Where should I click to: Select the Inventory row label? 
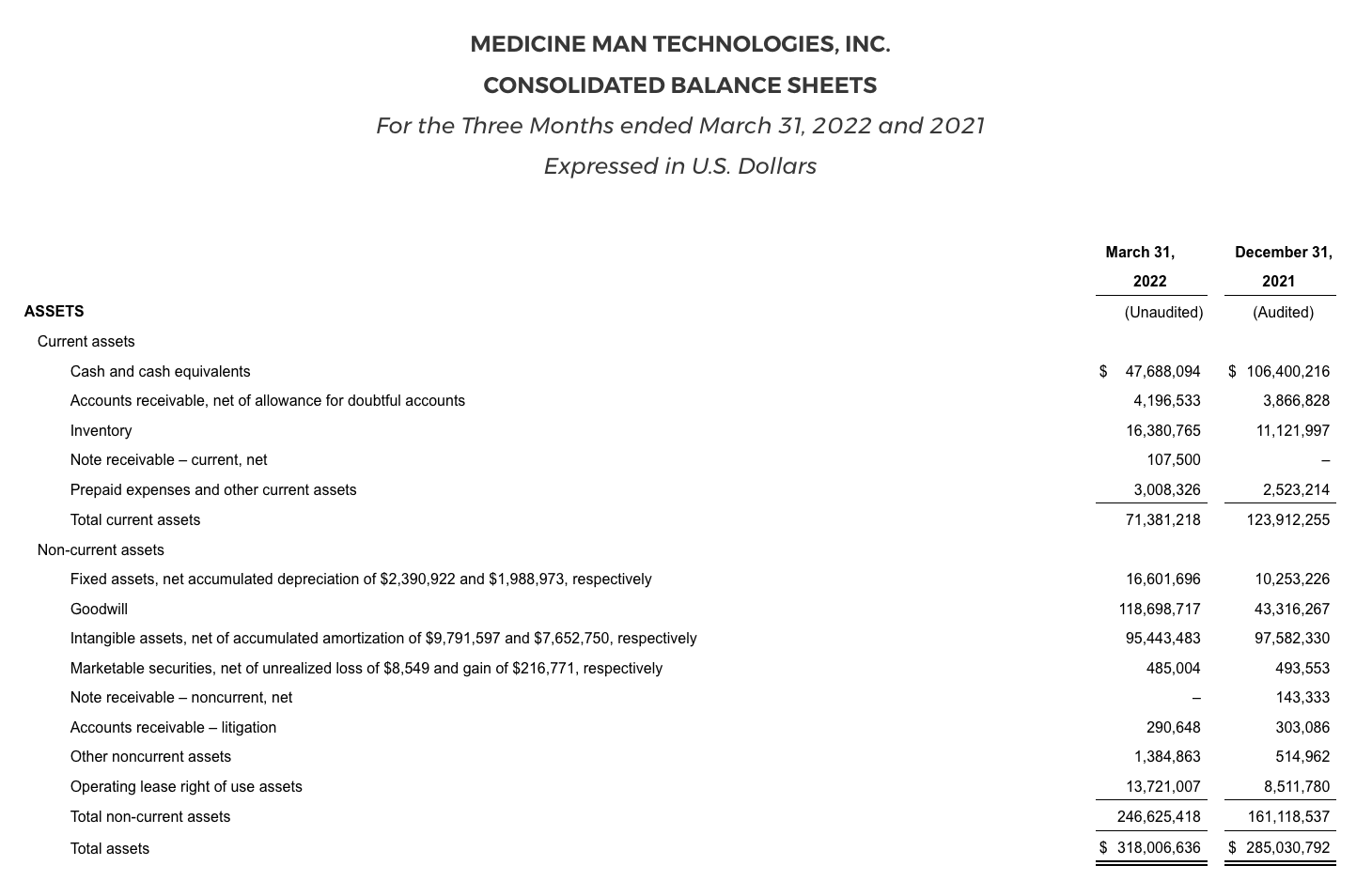pos(101,430)
